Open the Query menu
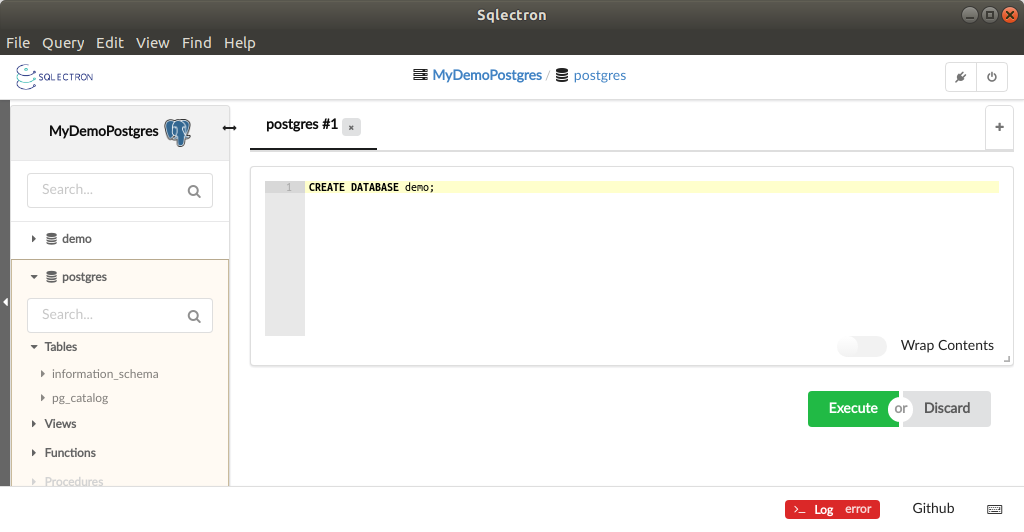 click(x=63, y=43)
